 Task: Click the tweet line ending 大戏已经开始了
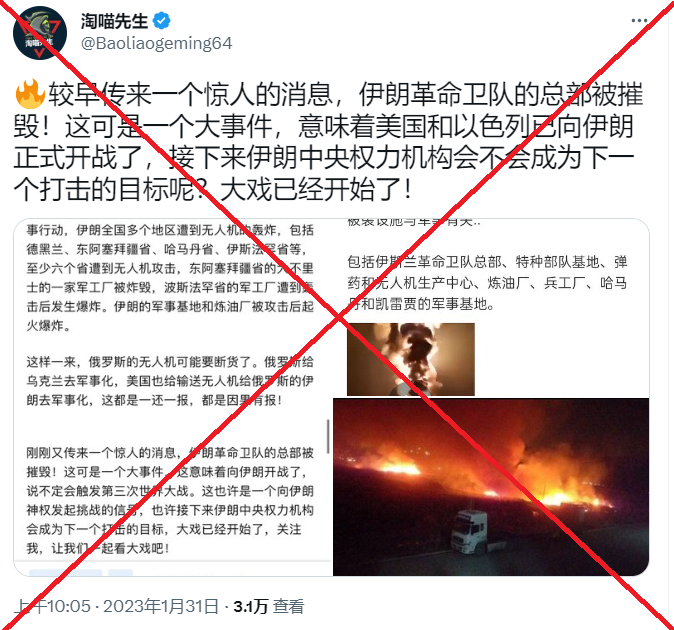tap(212, 189)
